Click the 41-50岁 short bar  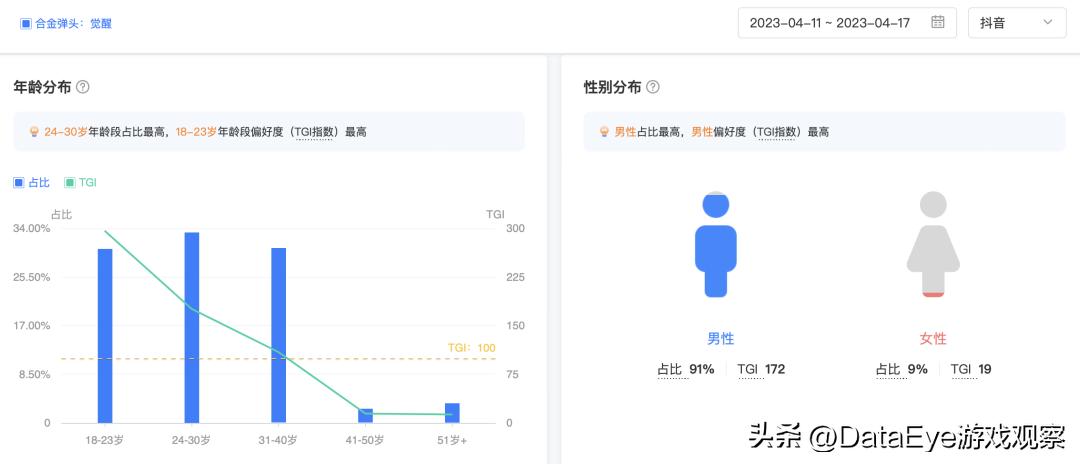click(365, 416)
